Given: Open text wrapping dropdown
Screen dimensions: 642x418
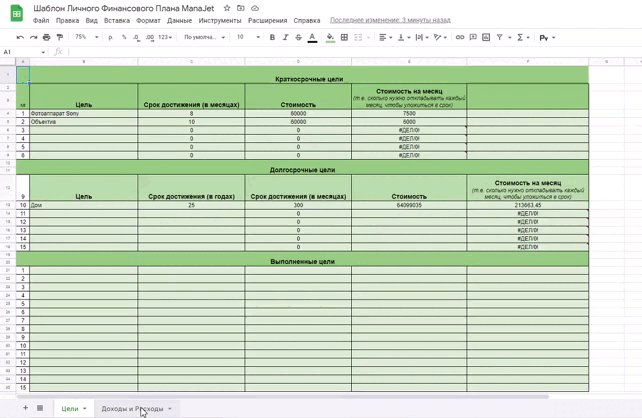Looking at the screenshot, I should click(x=422, y=37).
